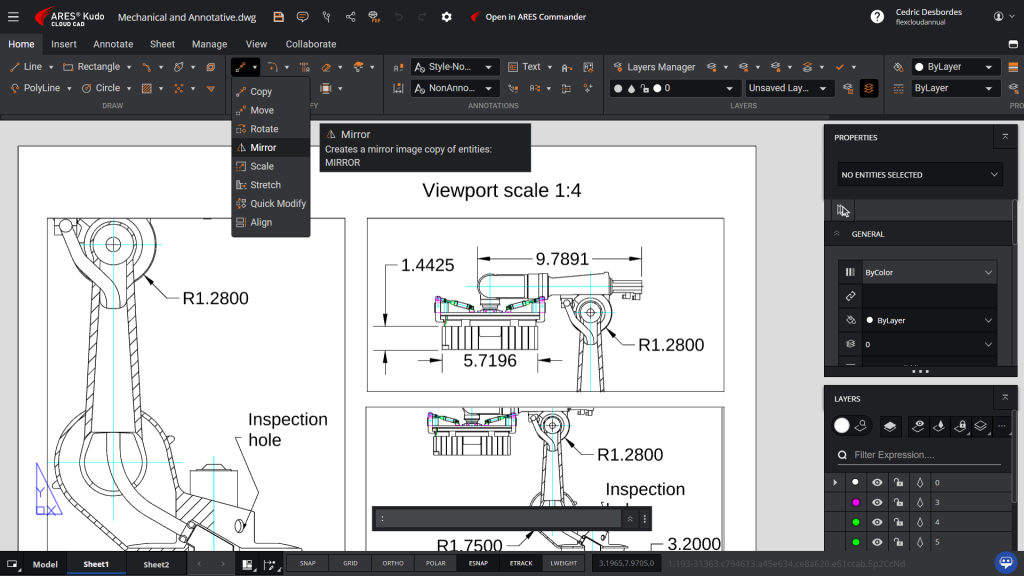Toggle visibility of layer 0
Viewport: 1024px width, 576px height.
pos(877,483)
